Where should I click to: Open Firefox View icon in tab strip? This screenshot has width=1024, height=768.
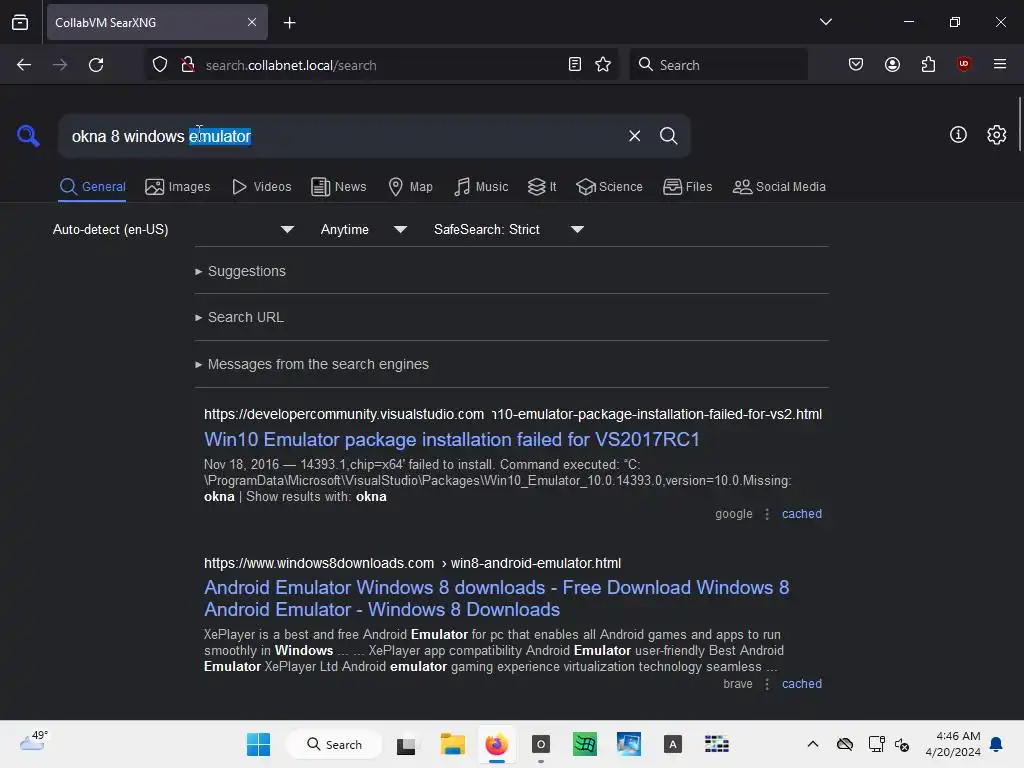(x=20, y=22)
